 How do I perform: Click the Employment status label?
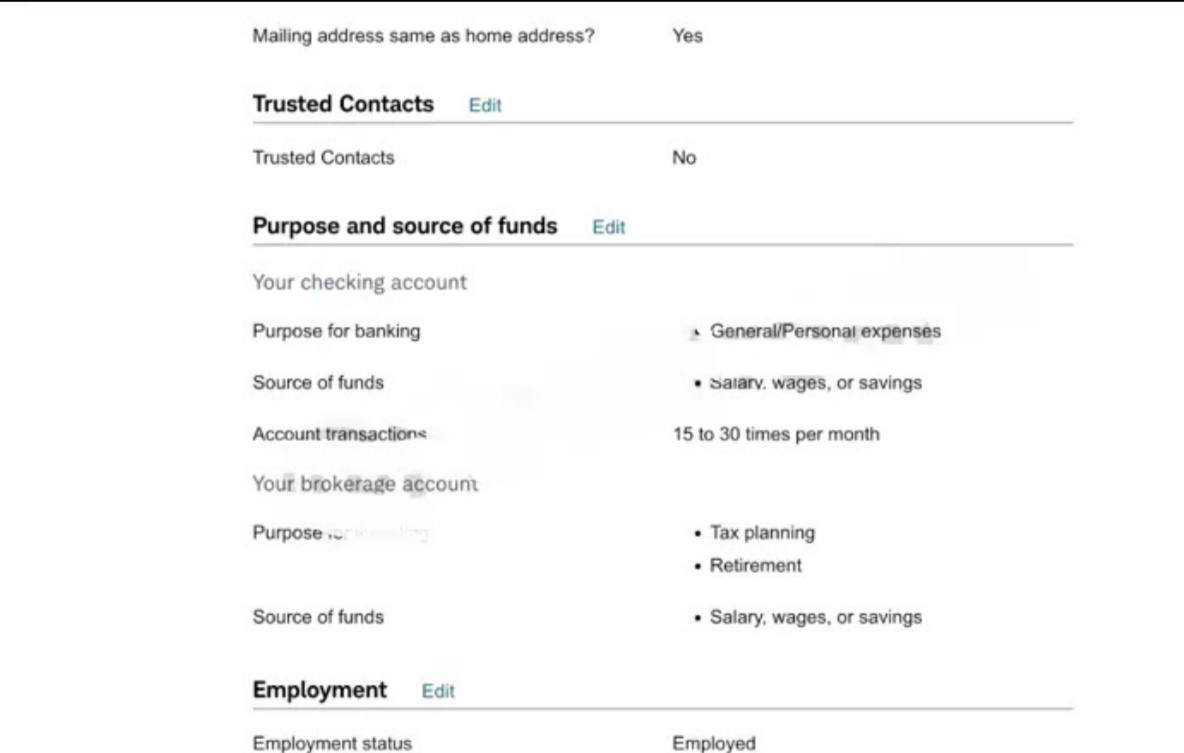point(332,743)
